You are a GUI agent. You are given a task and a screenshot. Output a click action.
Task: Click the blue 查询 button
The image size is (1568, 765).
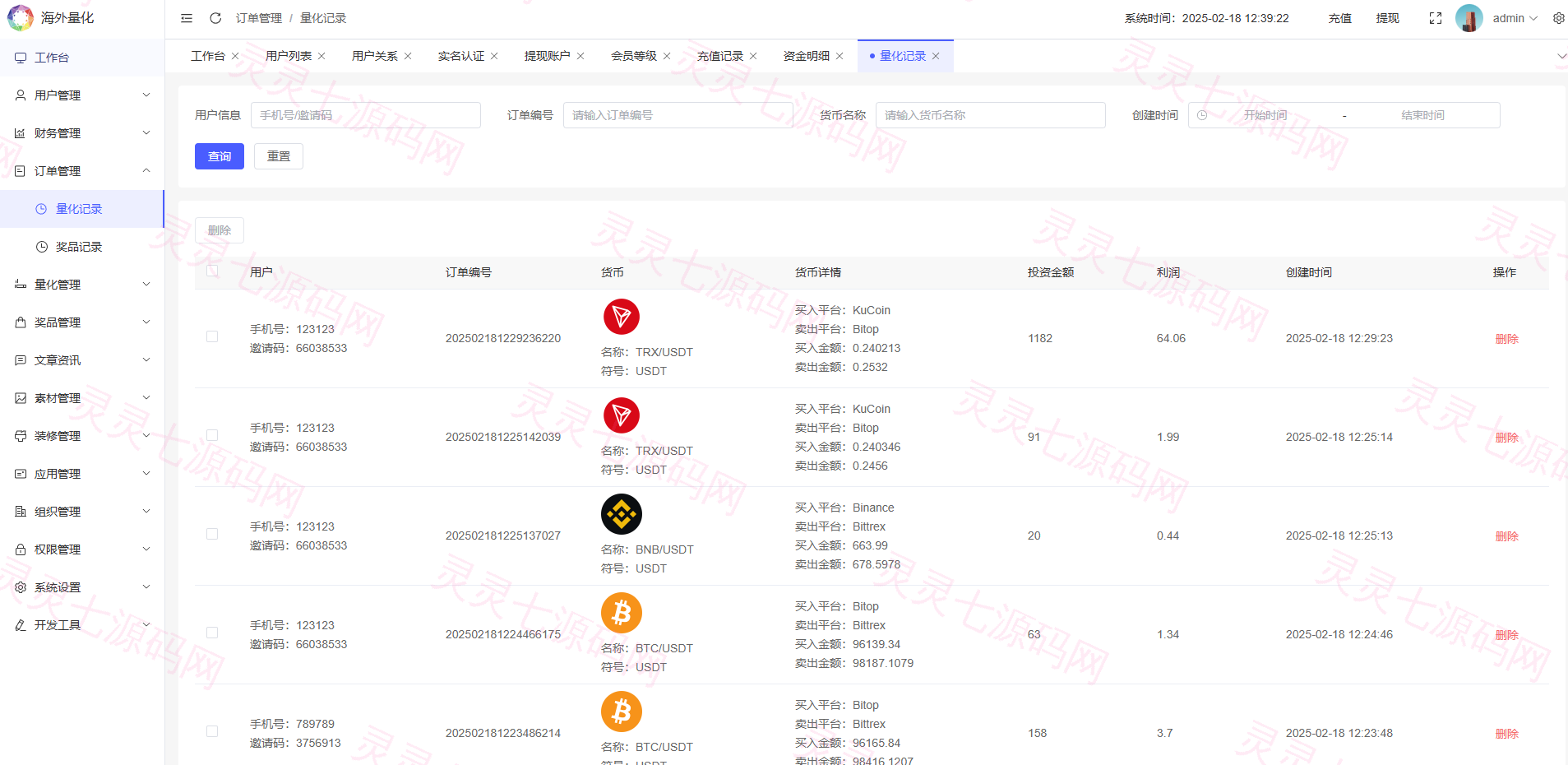click(220, 156)
